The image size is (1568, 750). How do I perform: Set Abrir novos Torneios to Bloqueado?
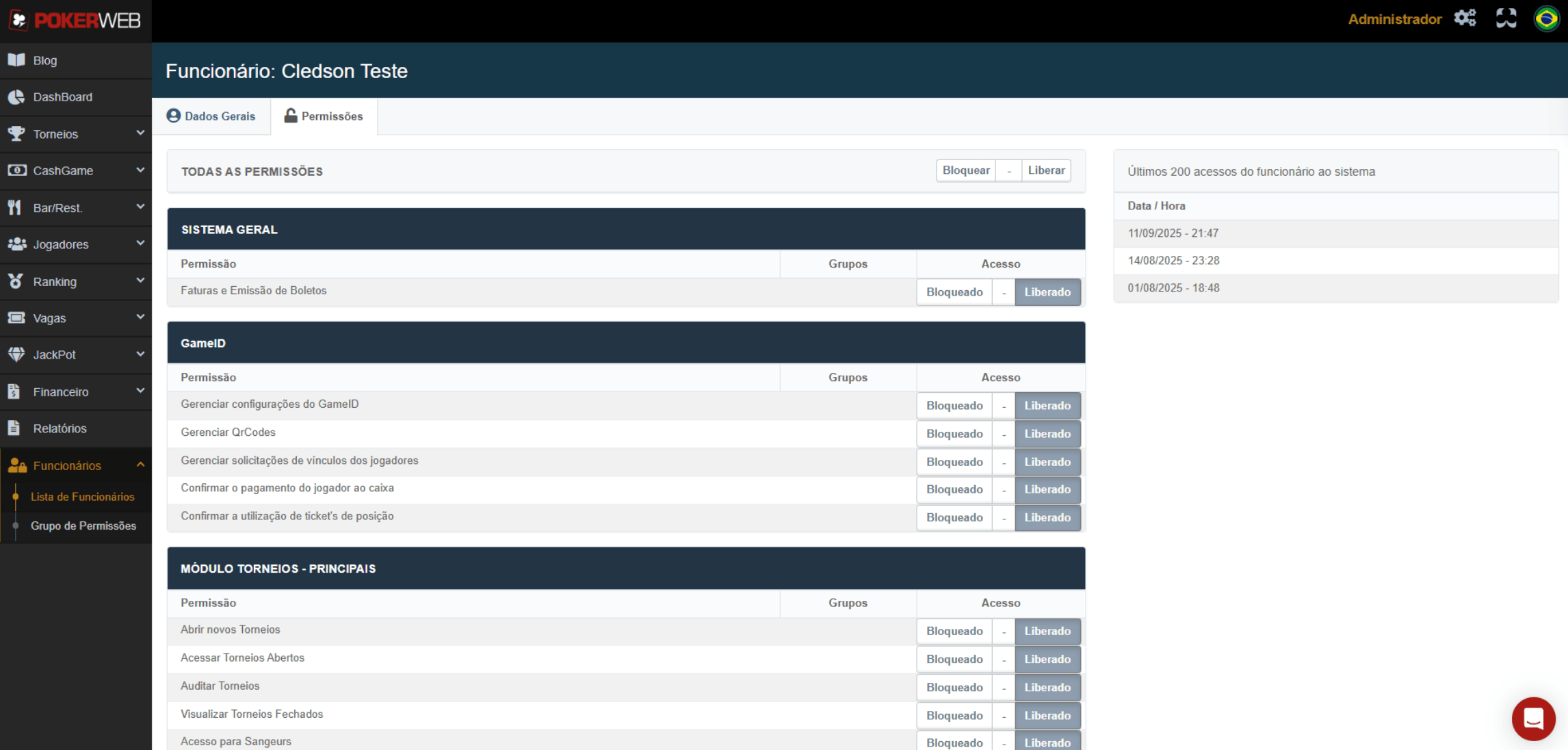coord(954,631)
